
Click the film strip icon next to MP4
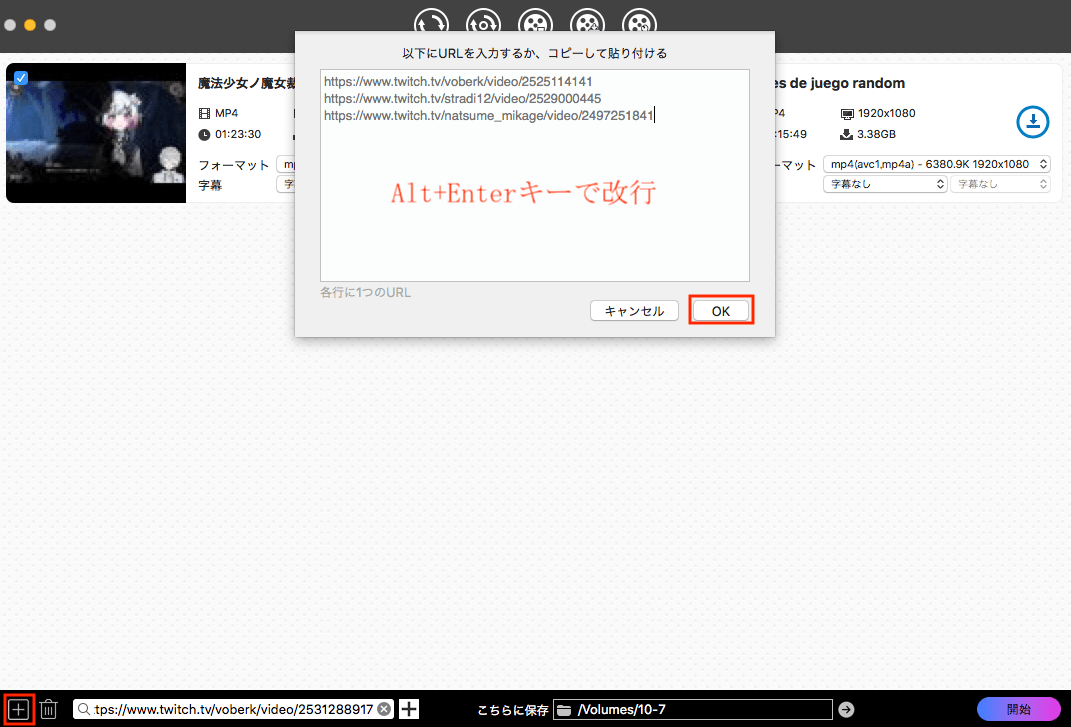[204, 113]
